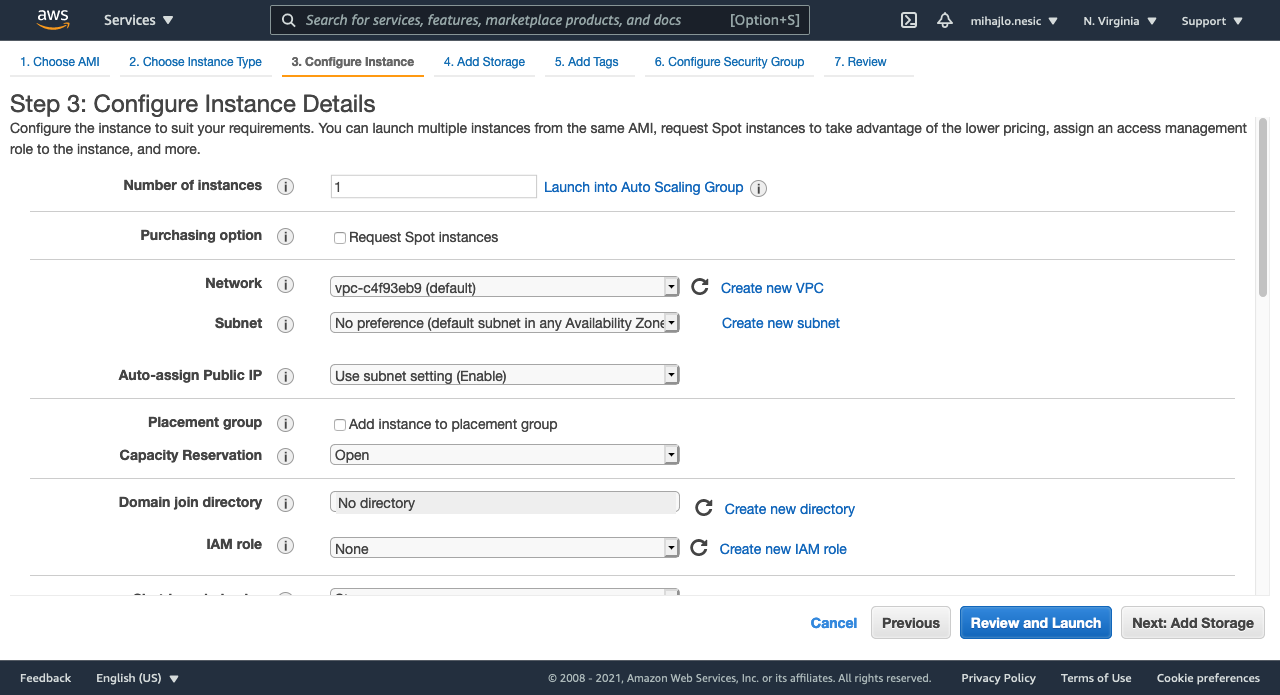The width and height of the screenshot is (1280, 695).
Task: Open the Network VPC dropdown
Action: coord(505,287)
